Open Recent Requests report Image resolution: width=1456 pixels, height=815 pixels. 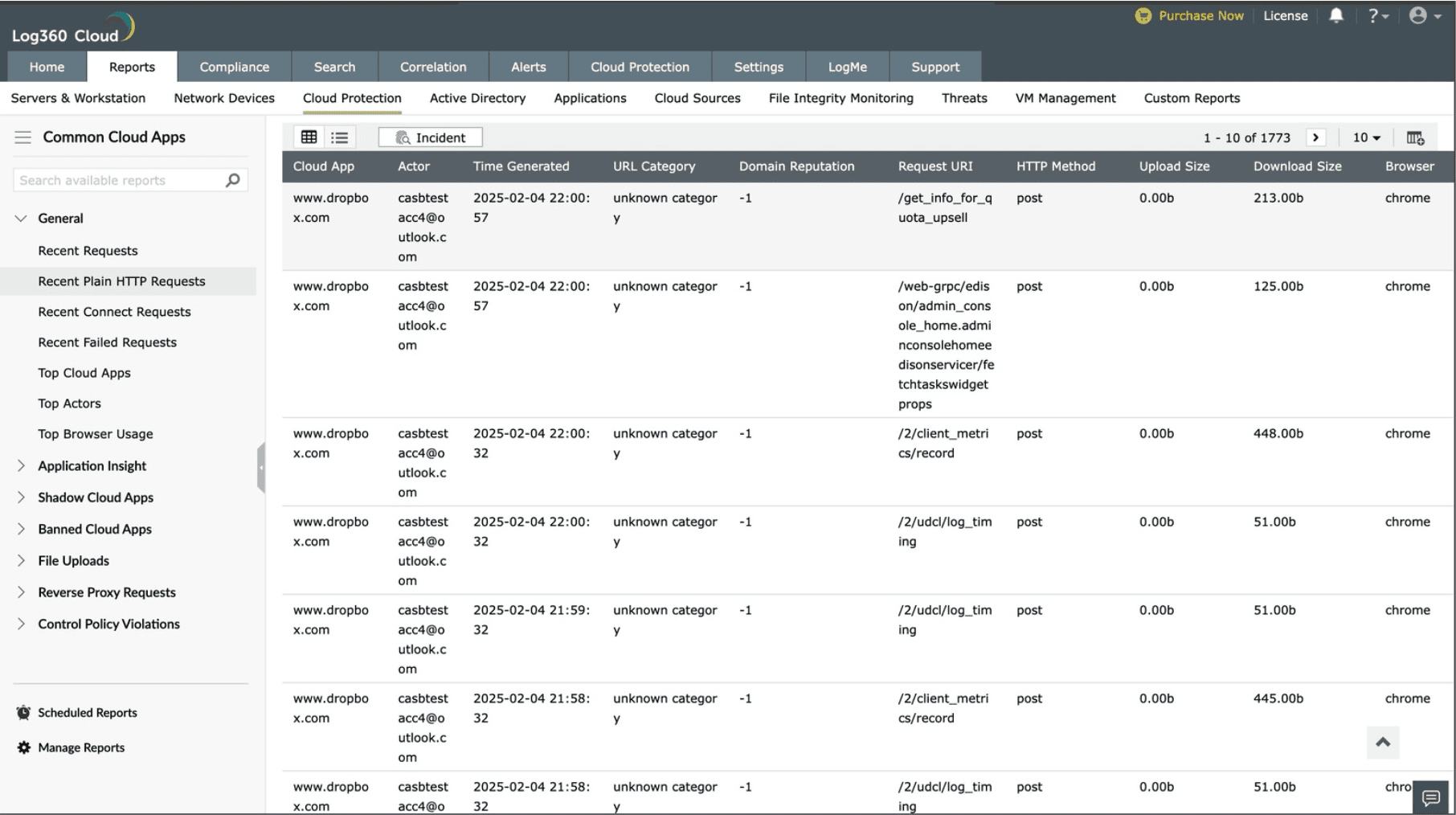click(88, 251)
